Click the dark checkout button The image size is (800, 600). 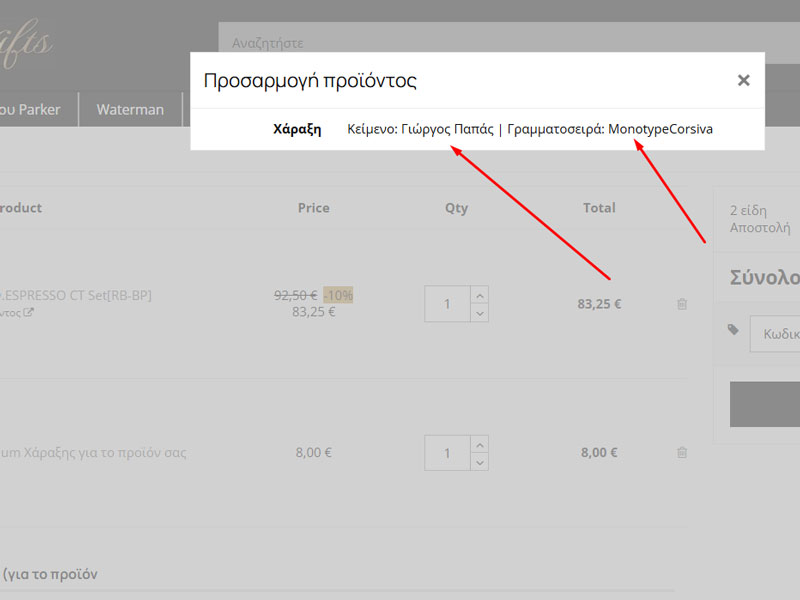[x=765, y=404]
